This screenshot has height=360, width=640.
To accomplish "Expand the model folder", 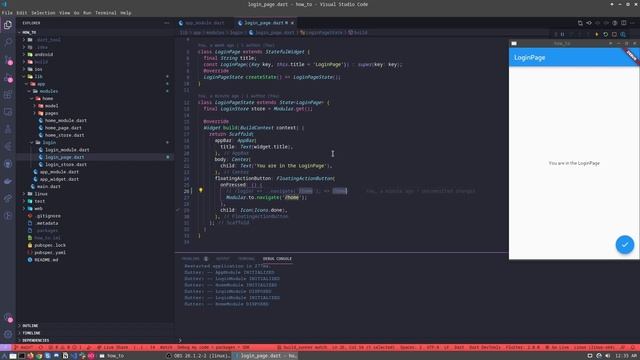I will point(95,106).
